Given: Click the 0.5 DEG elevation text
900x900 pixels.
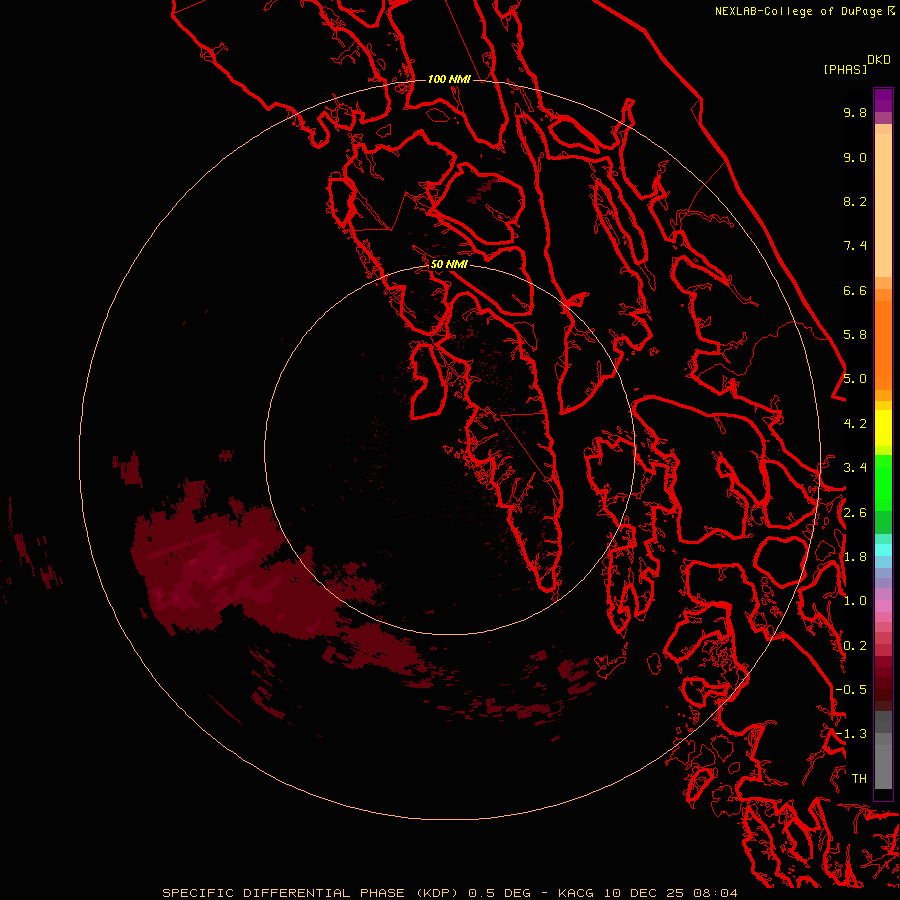Looking at the screenshot, I should click(x=499, y=893).
